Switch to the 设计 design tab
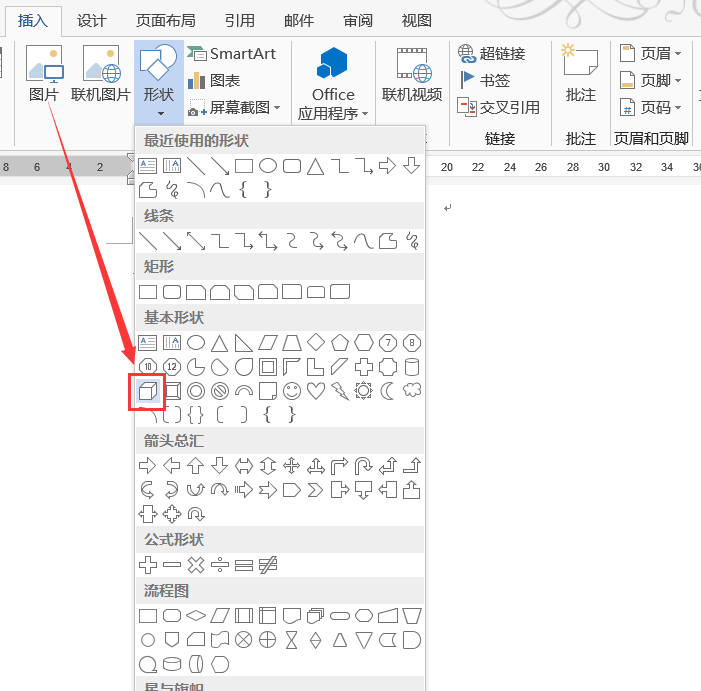Screen dimensions: 701x691 pos(92,20)
